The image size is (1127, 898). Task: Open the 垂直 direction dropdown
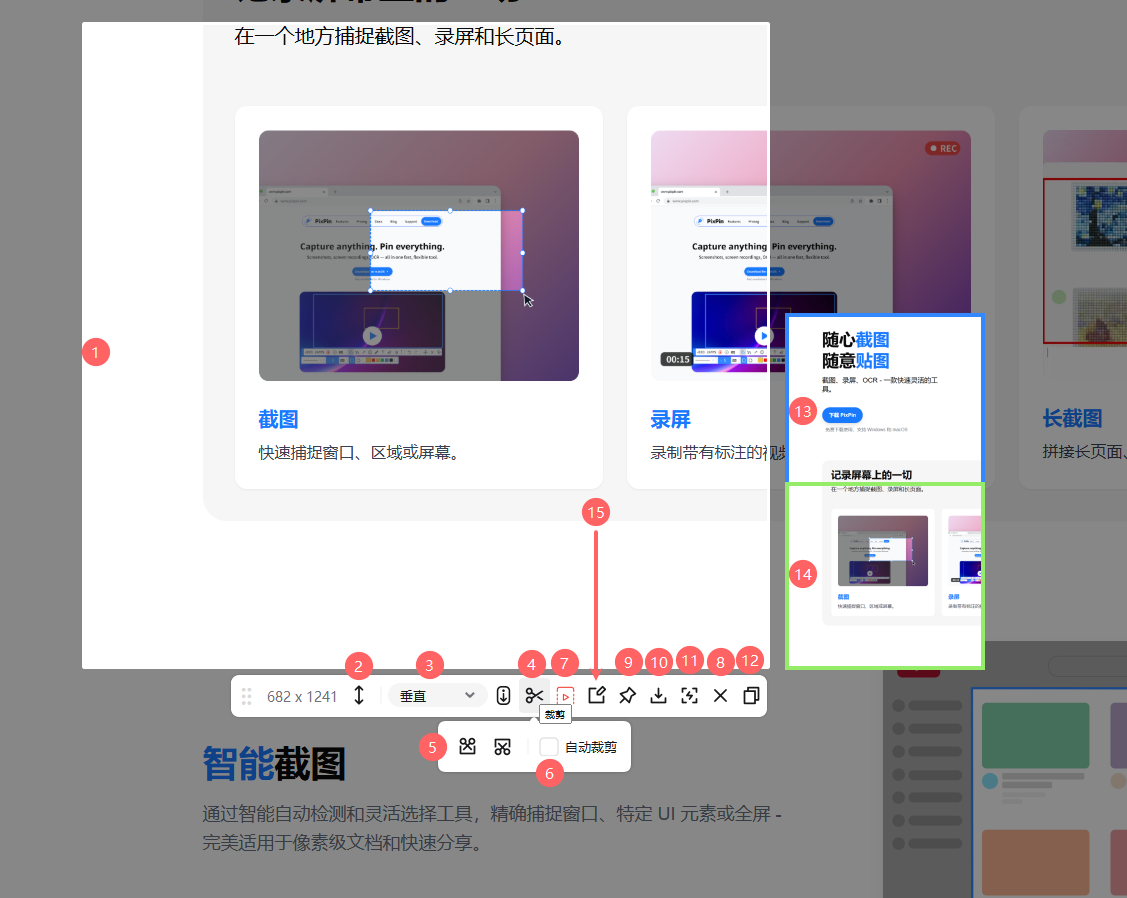pos(437,695)
